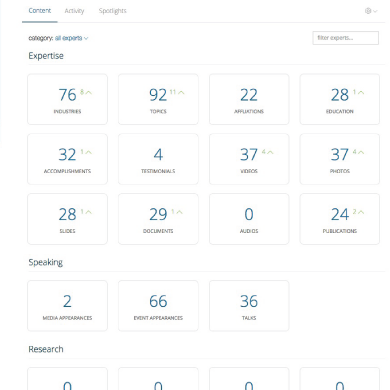Screen dimensions: 390x390
Task: Open the 66 Event Appearances card
Action: (158, 306)
